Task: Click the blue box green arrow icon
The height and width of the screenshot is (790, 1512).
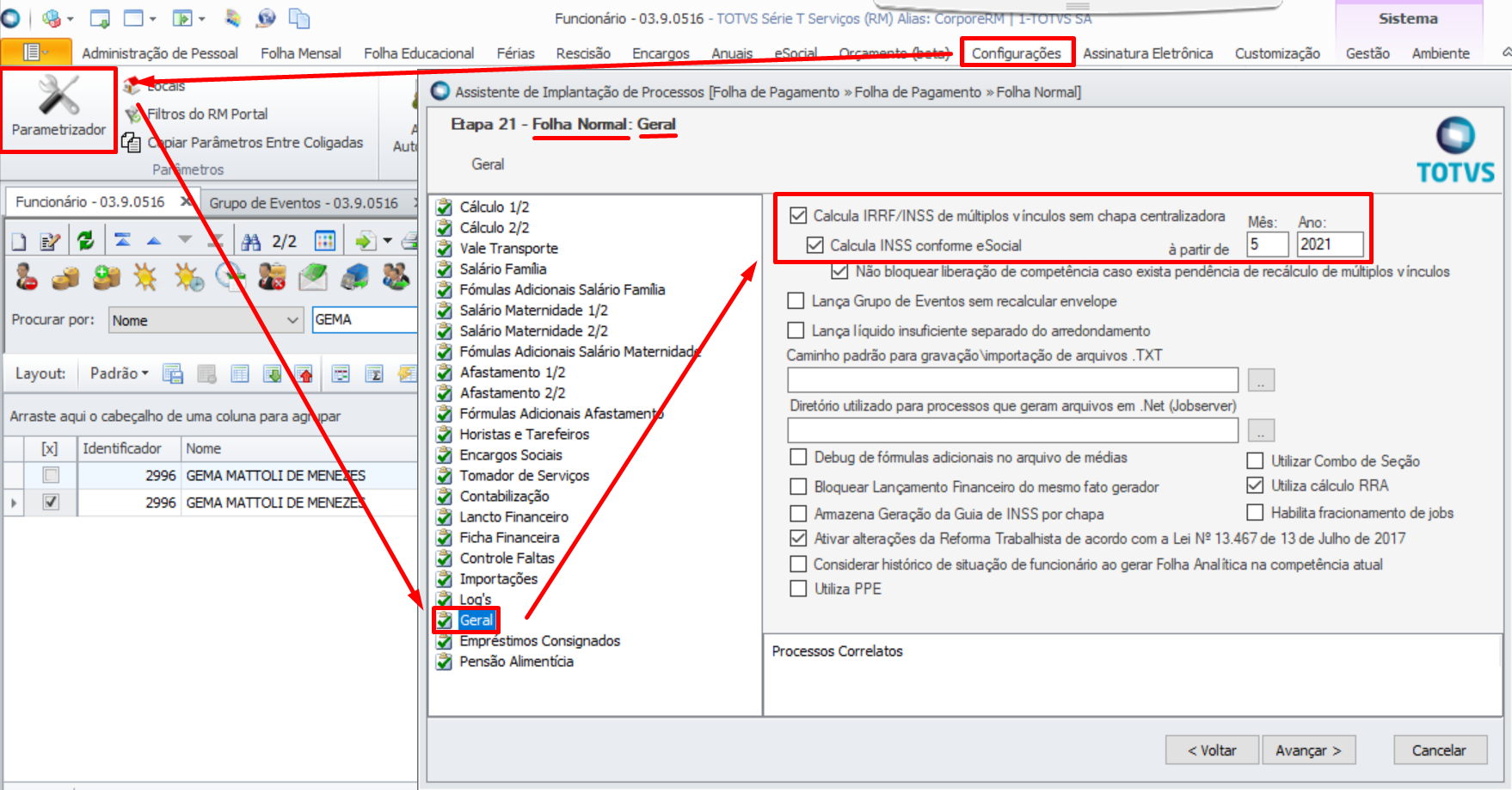Action: [354, 277]
